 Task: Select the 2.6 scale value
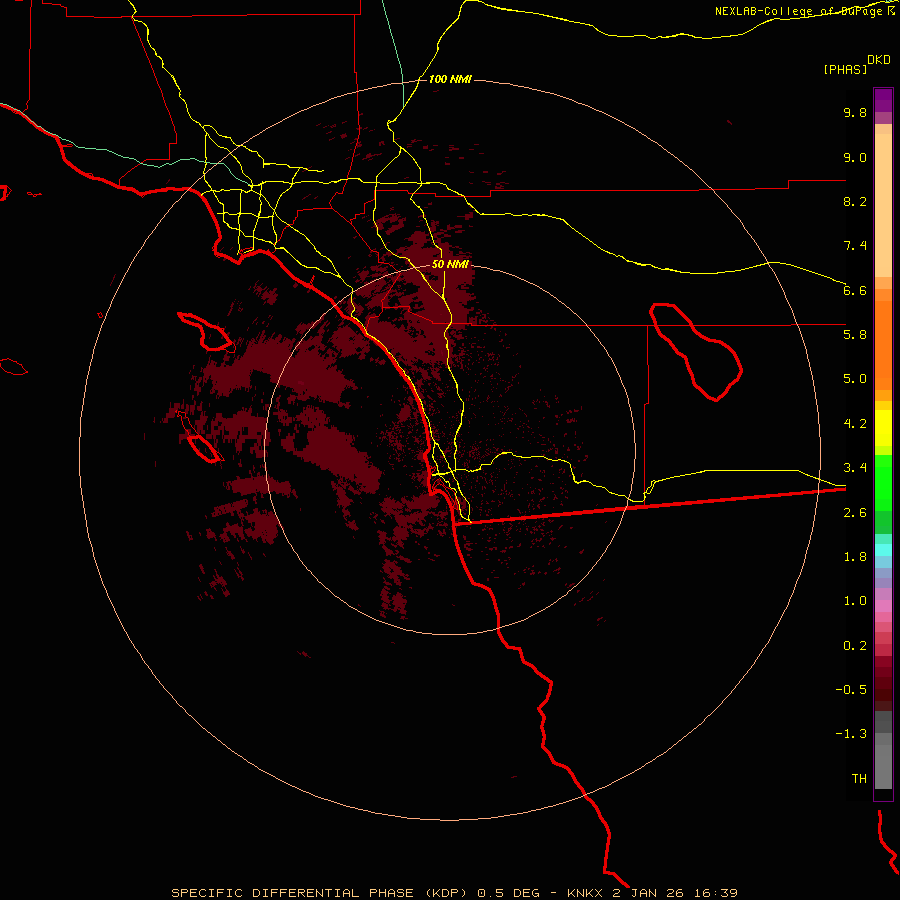[855, 513]
